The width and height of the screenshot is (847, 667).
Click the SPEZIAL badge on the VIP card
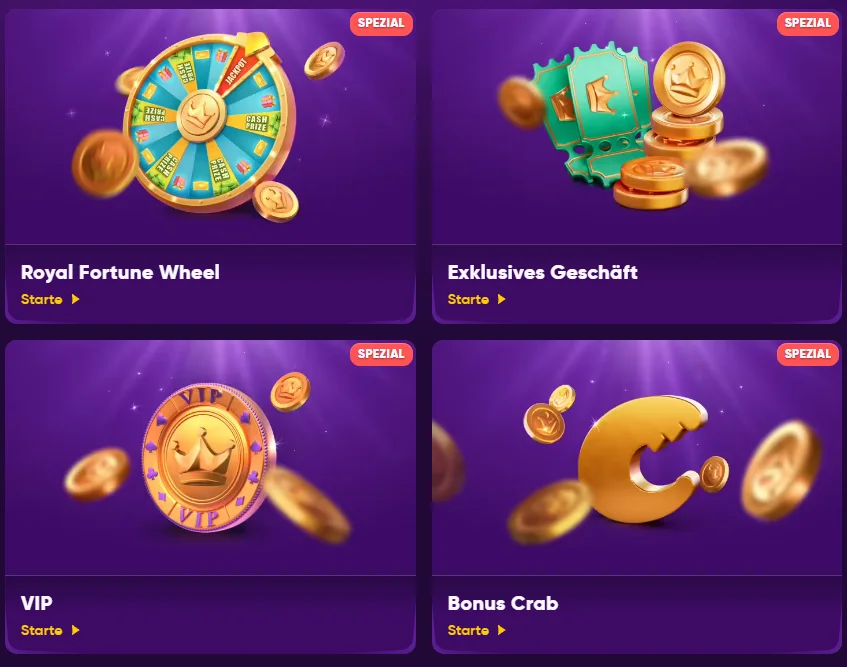pos(381,354)
